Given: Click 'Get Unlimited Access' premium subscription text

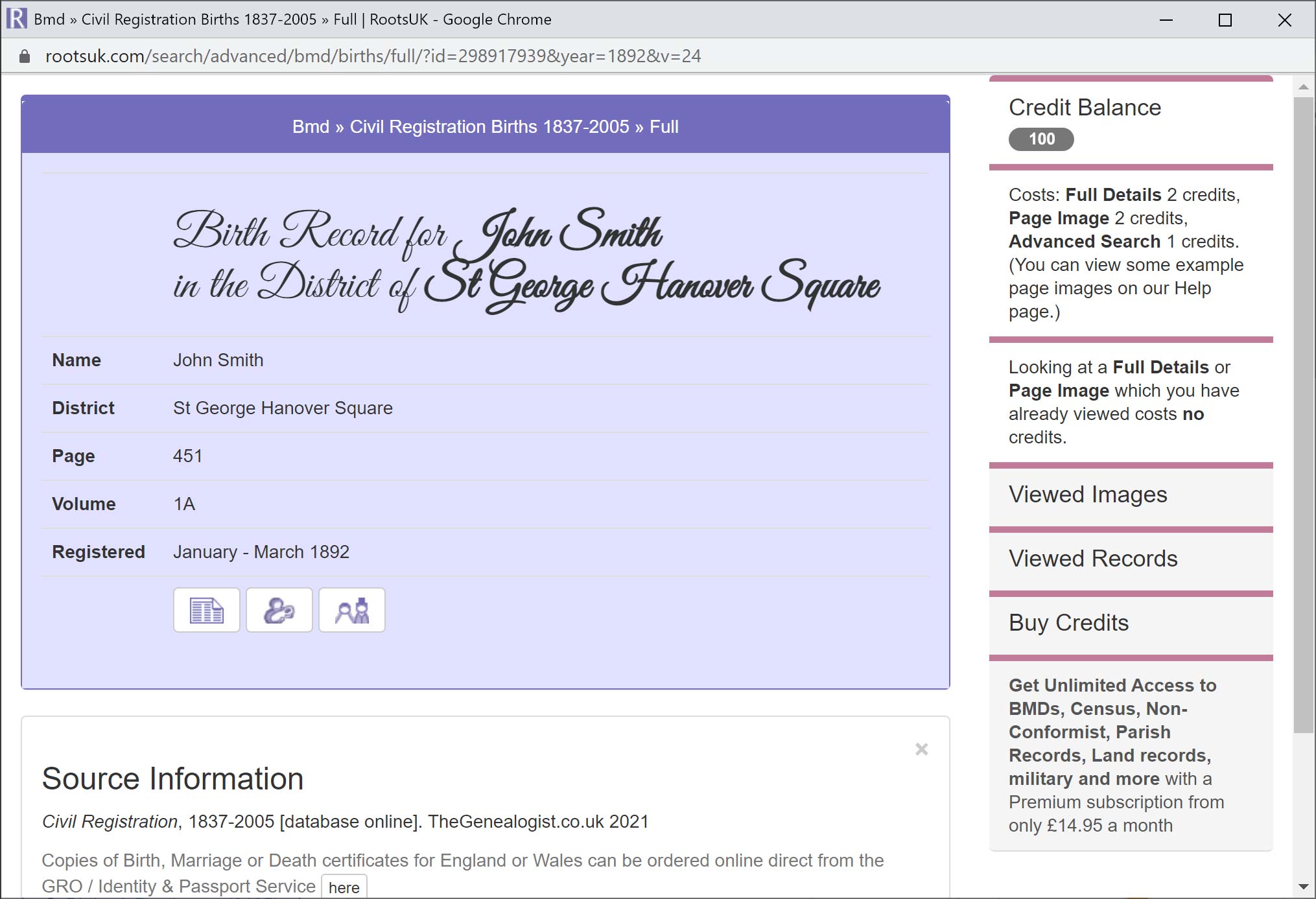Looking at the screenshot, I should click(x=1116, y=755).
